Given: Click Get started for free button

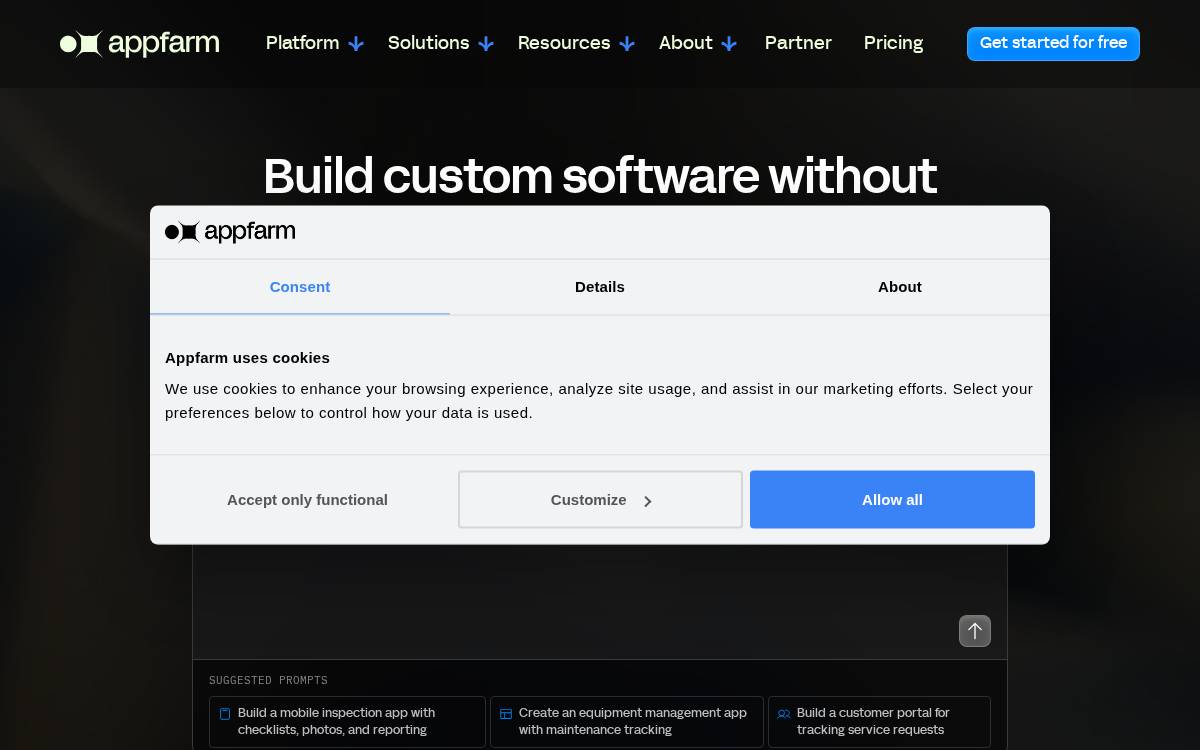Looking at the screenshot, I should coord(1053,43).
